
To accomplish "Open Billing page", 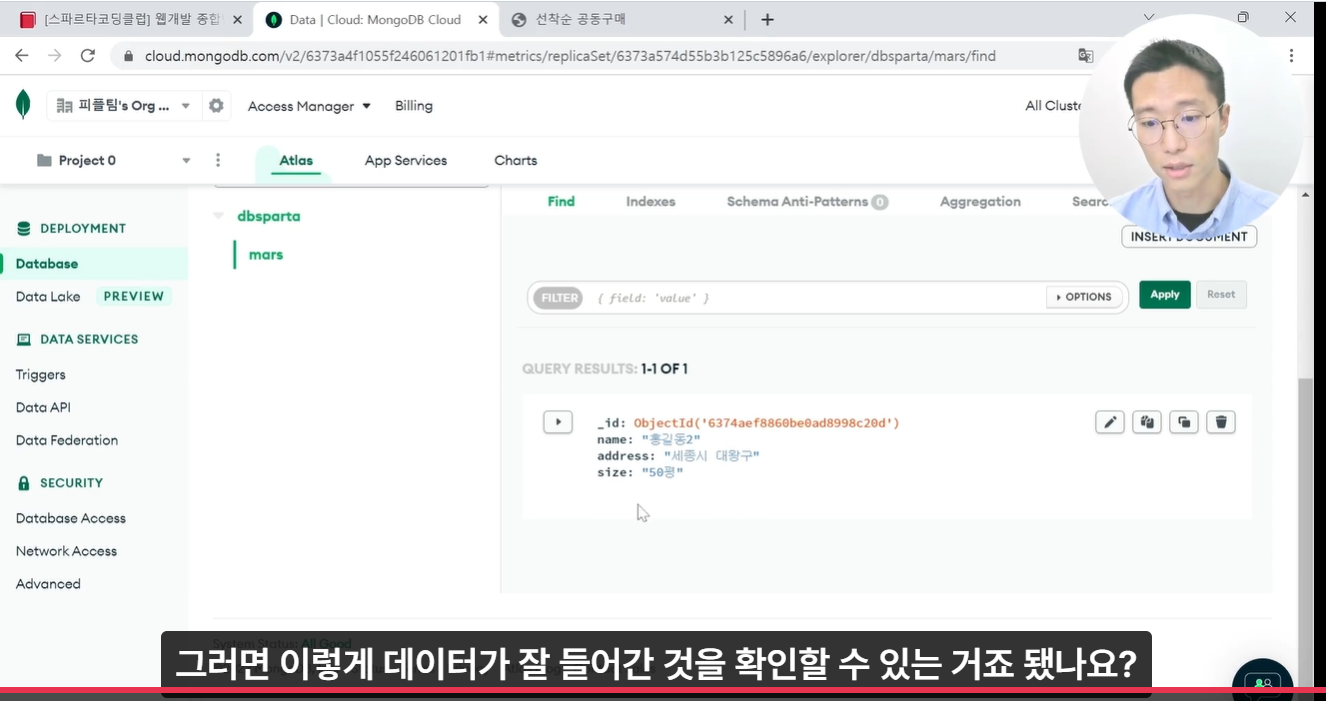I will point(414,106).
